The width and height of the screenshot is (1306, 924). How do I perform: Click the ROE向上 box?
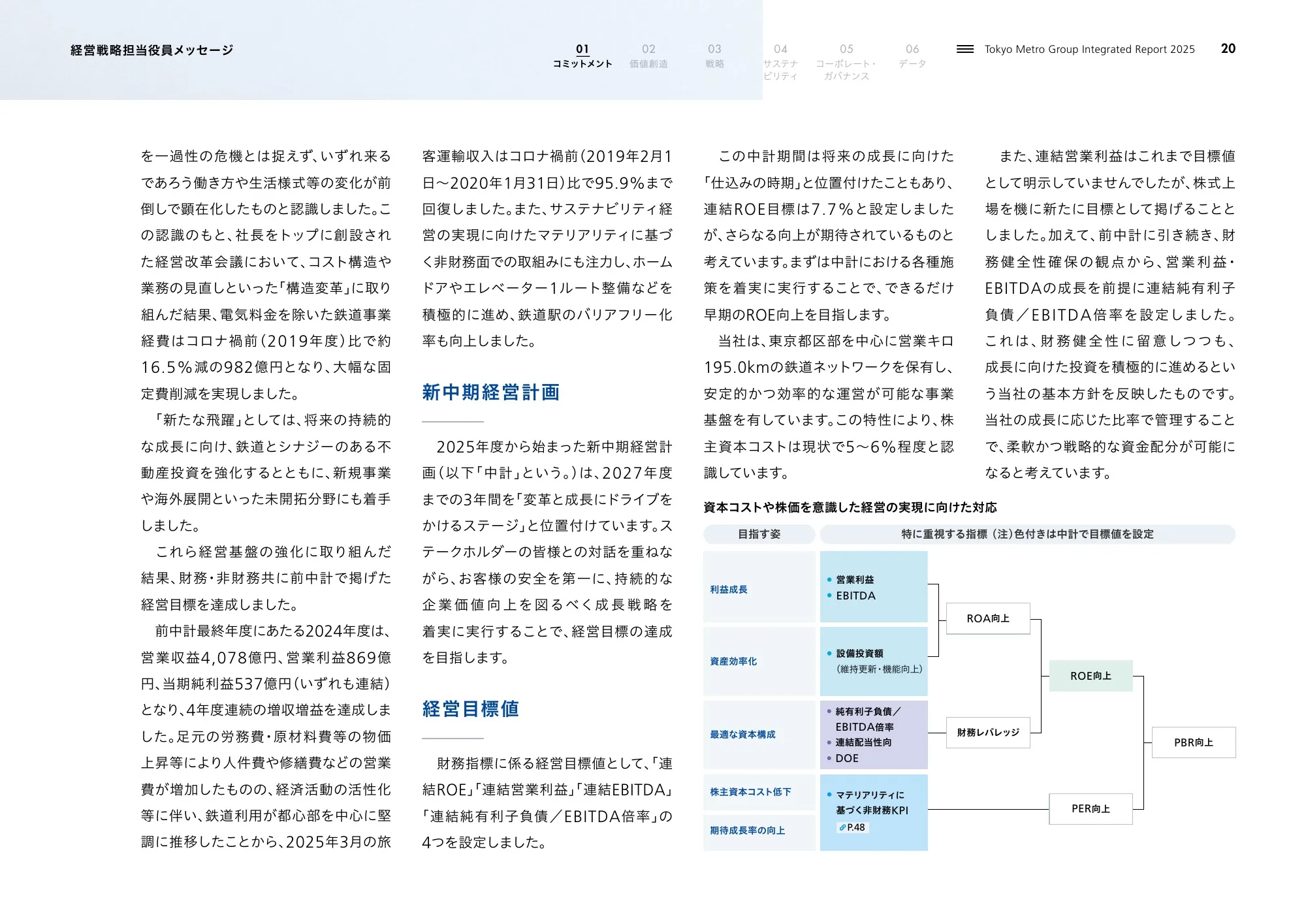pyautogui.click(x=1091, y=676)
